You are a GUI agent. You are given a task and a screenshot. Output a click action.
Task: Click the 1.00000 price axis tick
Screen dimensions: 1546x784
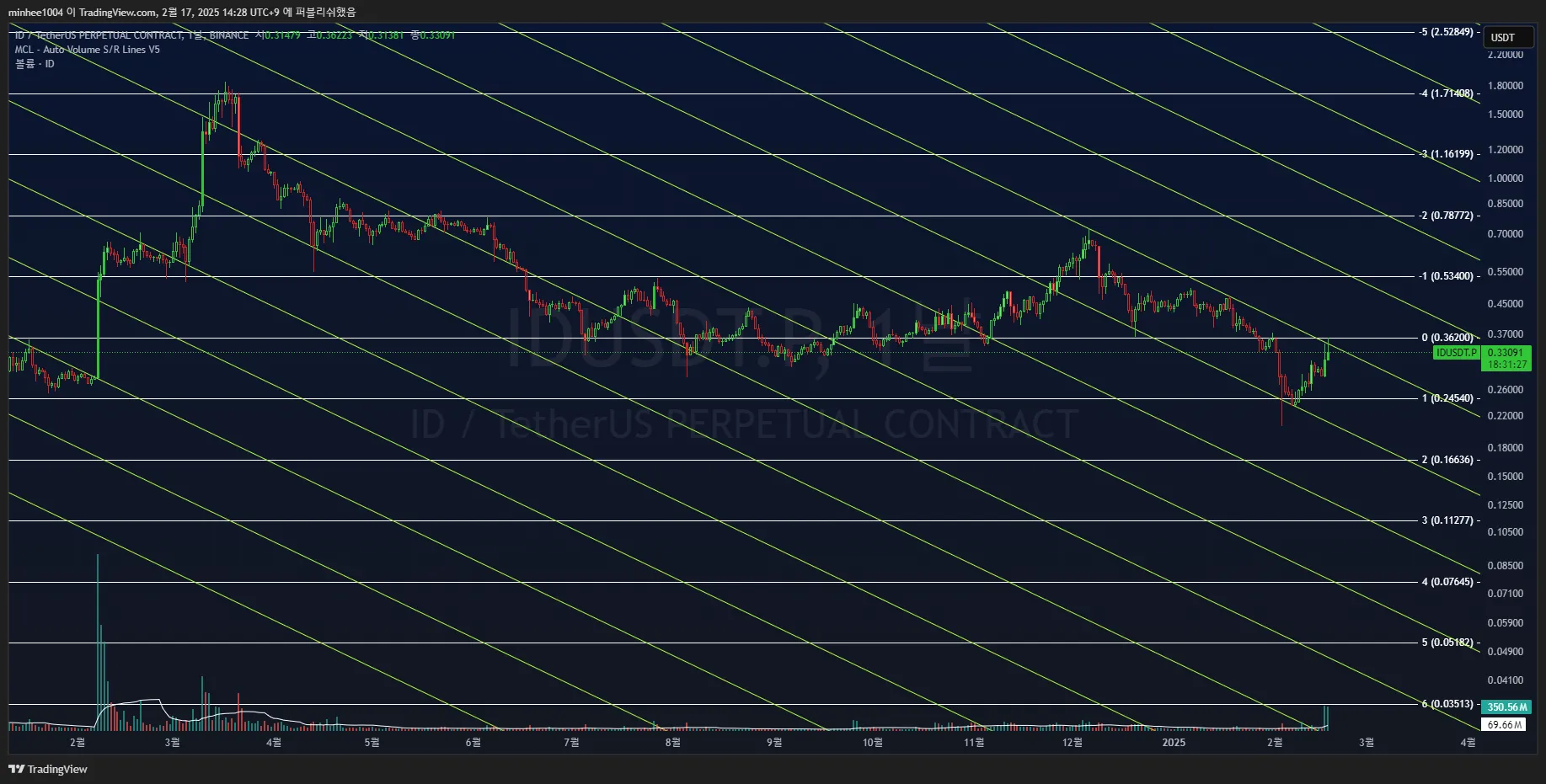1506,179
